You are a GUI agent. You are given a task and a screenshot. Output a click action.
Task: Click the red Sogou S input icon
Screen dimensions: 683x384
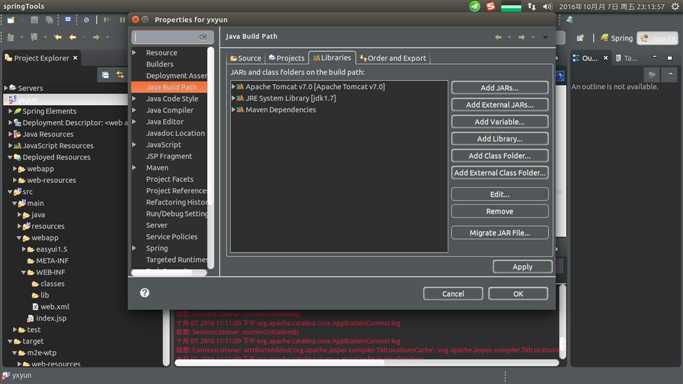(490, 7)
